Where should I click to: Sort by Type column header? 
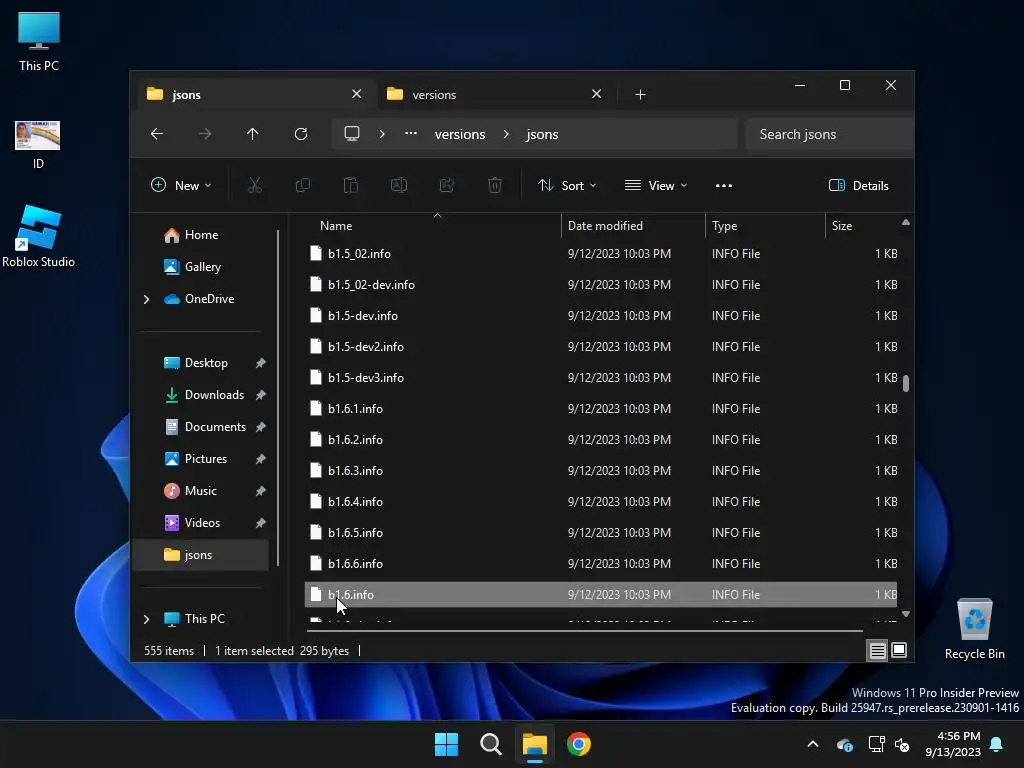point(765,226)
